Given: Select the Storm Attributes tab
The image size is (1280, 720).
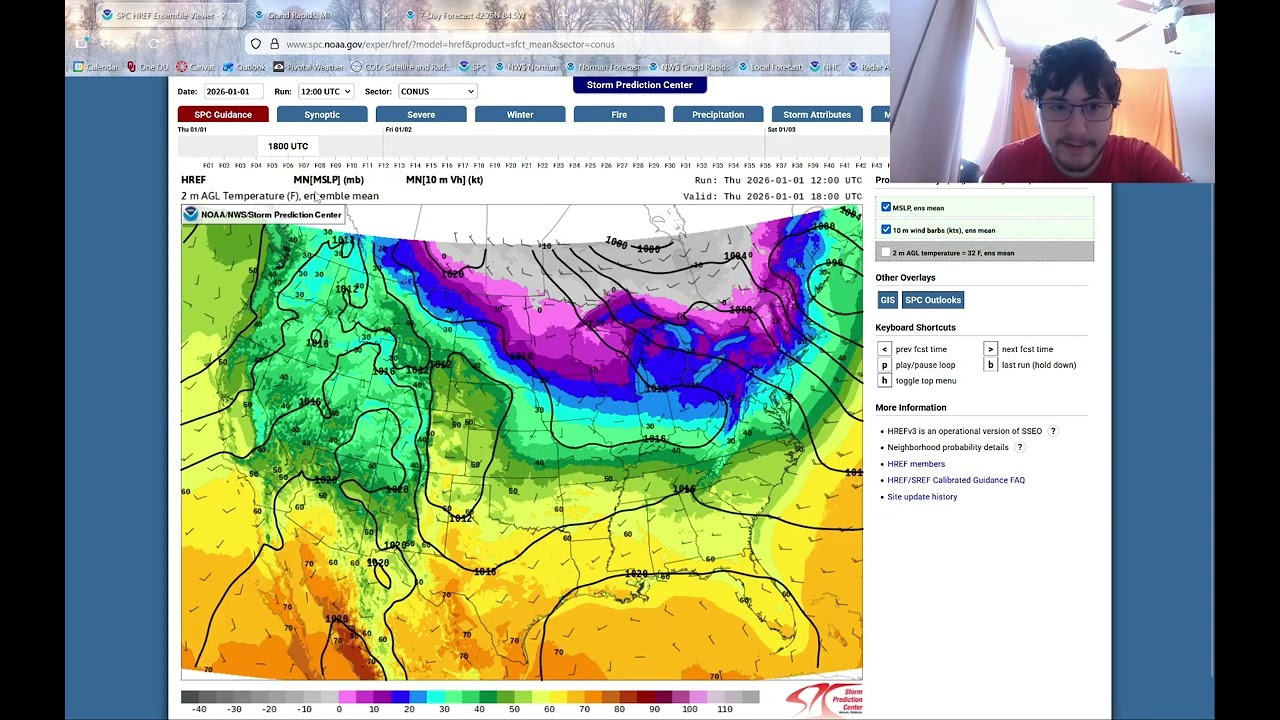Looking at the screenshot, I should [x=817, y=115].
